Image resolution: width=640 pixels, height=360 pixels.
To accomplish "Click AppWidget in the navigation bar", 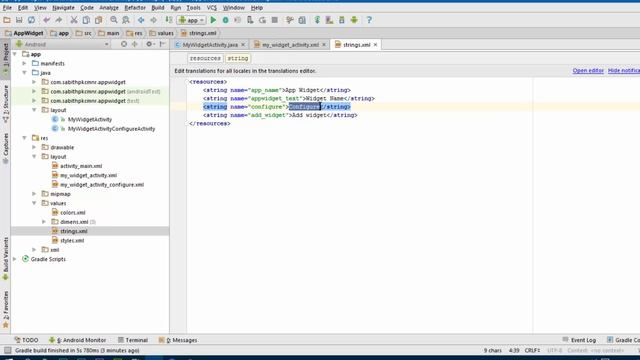I will click(x=24, y=33).
